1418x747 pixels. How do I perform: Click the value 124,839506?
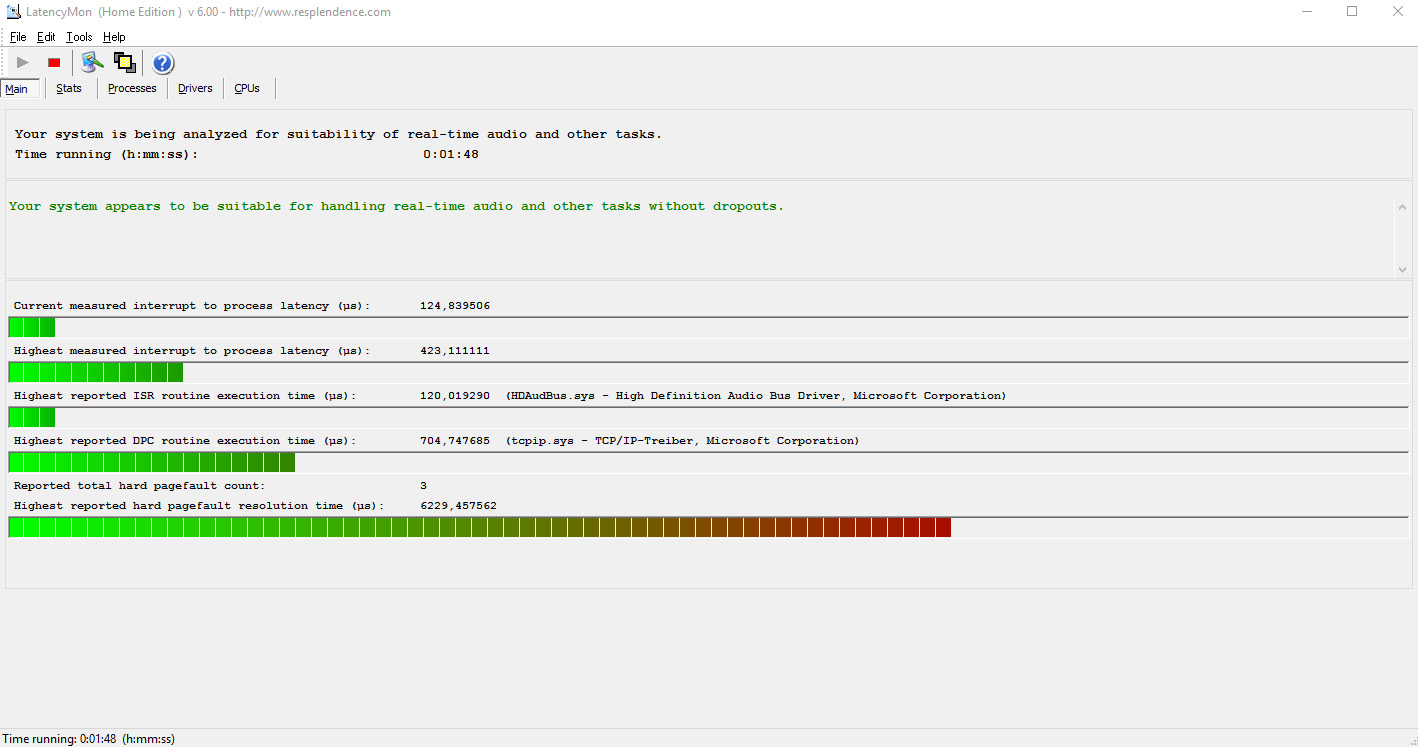(455, 306)
